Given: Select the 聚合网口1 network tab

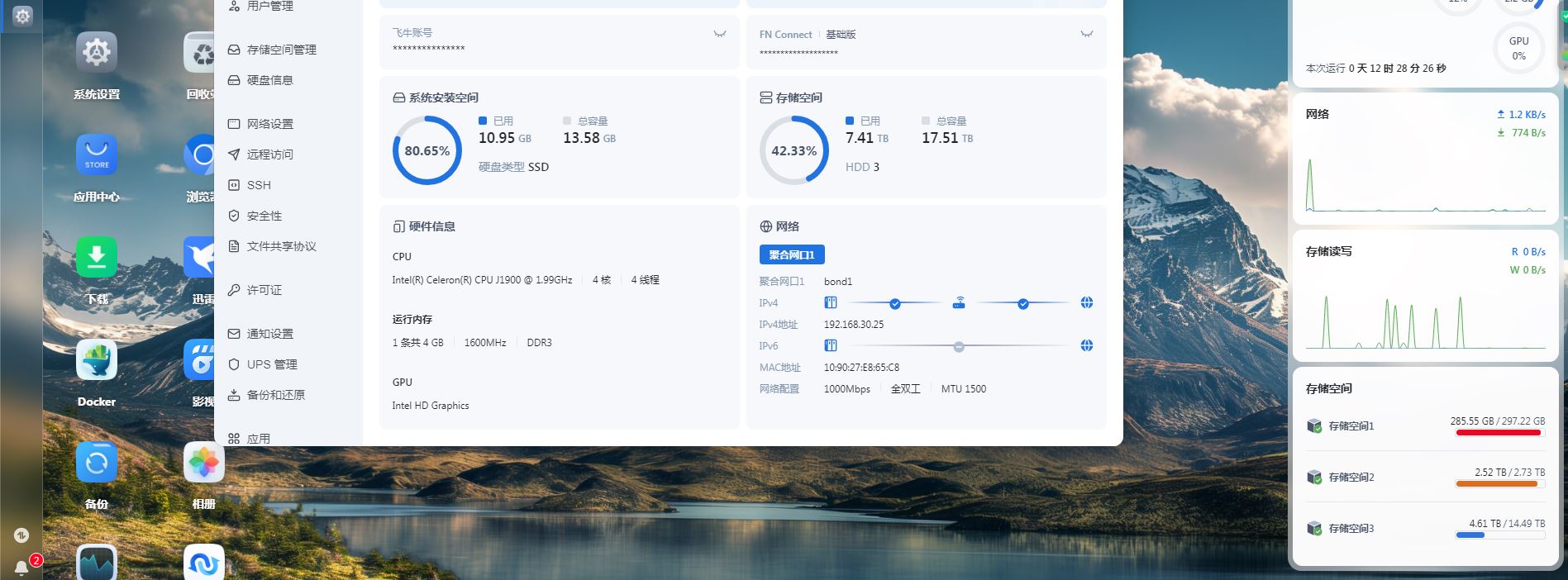Looking at the screenshot, I should 792,254.
